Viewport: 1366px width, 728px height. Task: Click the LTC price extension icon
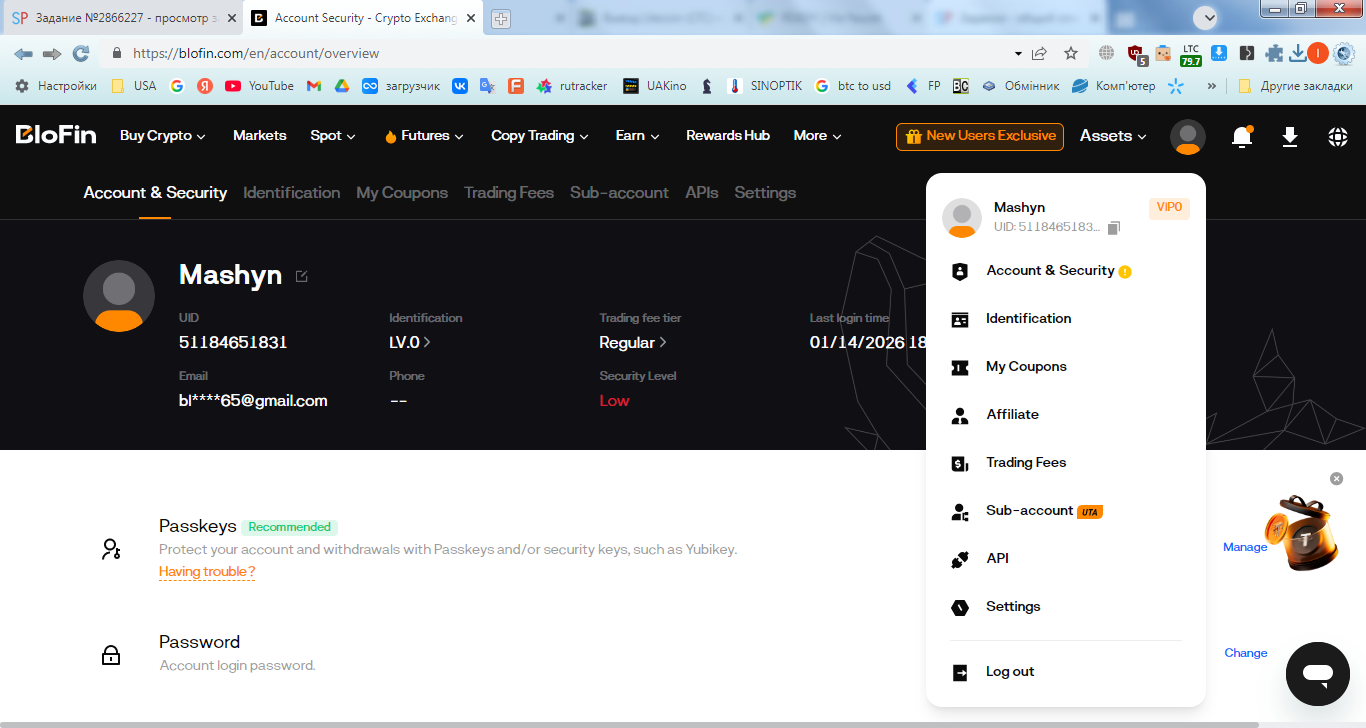[1190, 54]
